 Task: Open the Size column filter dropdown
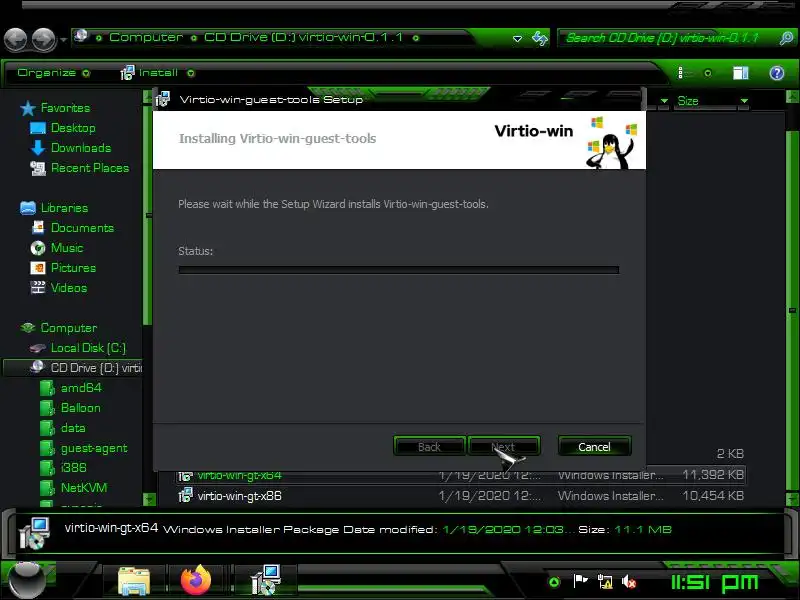744,101
